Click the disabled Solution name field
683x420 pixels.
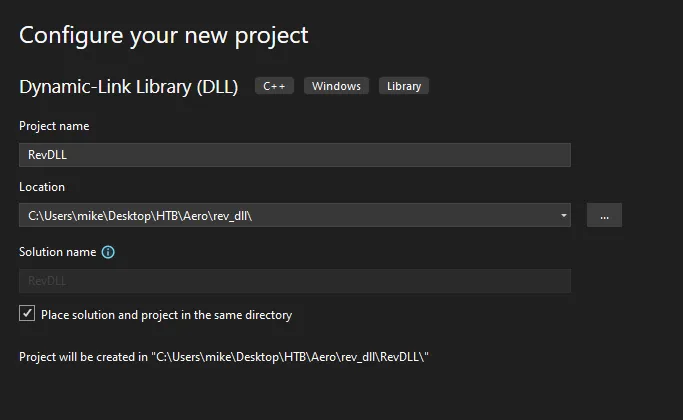pyautogui.click(x=295, y=281)
